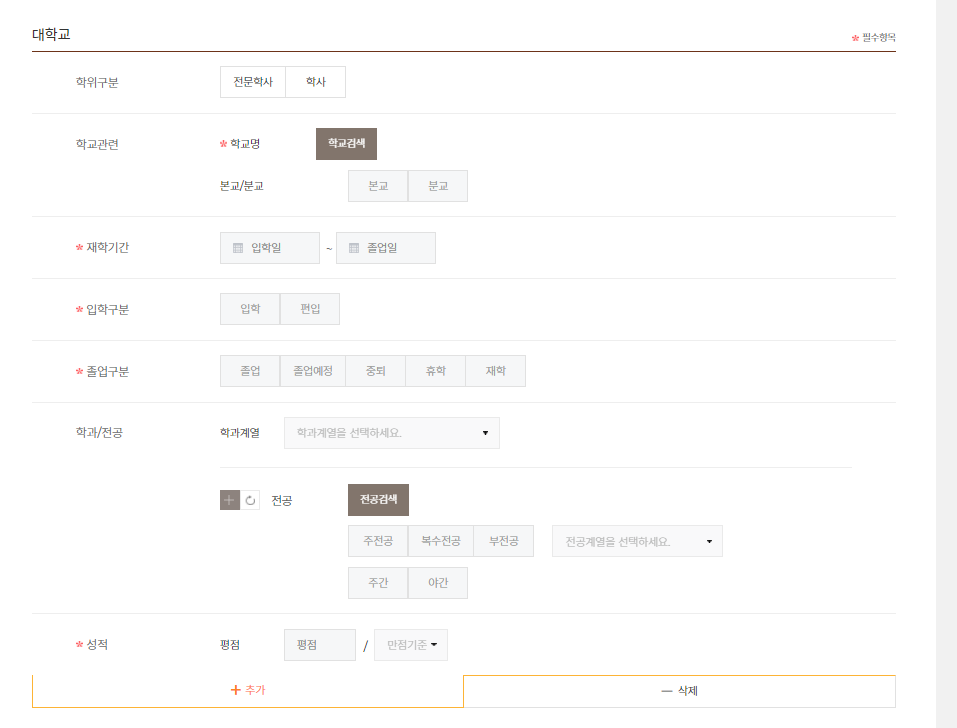Click the 평점 input field
Viewport: 957px width, 728px height.
[x=320, y=645]
